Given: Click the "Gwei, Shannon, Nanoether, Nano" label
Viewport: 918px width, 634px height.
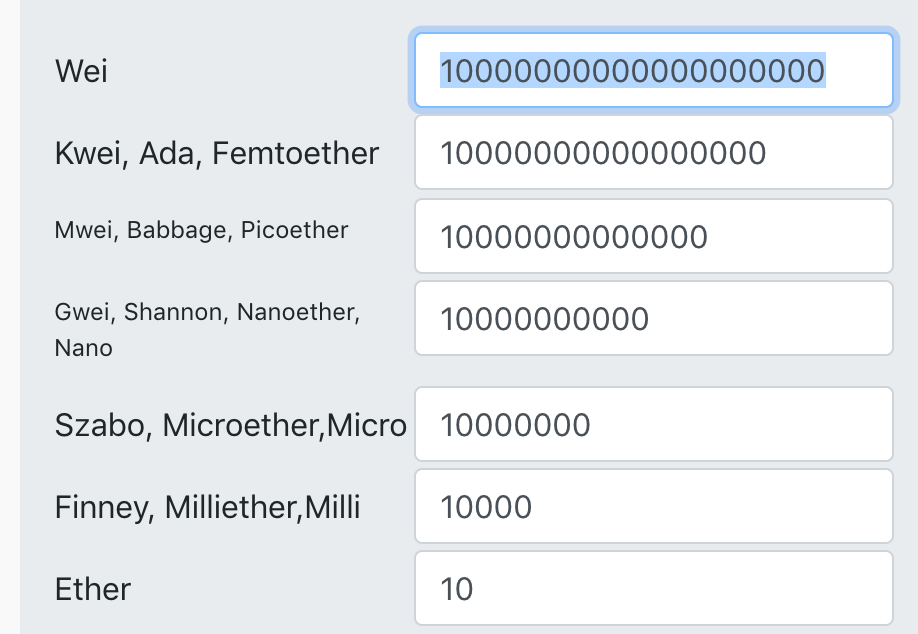Looking at the screenshot, I should pyautogui.click(x=206, y=312).
